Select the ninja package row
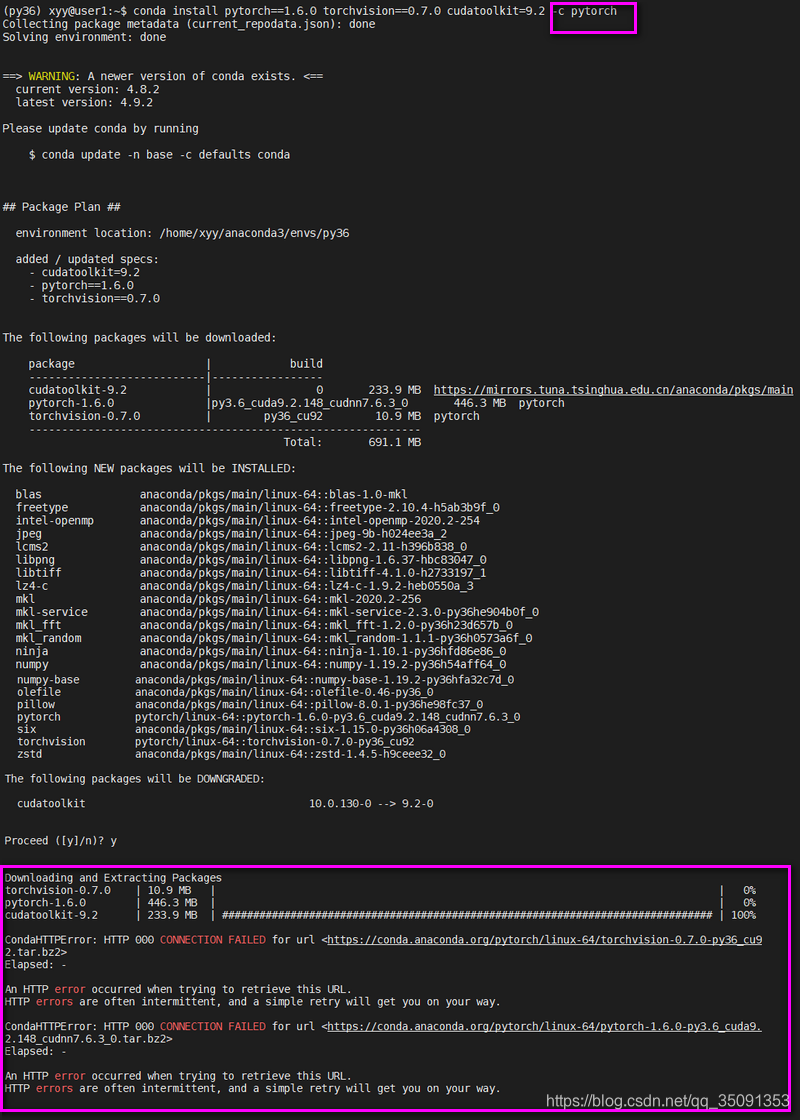 click(261, 651)
